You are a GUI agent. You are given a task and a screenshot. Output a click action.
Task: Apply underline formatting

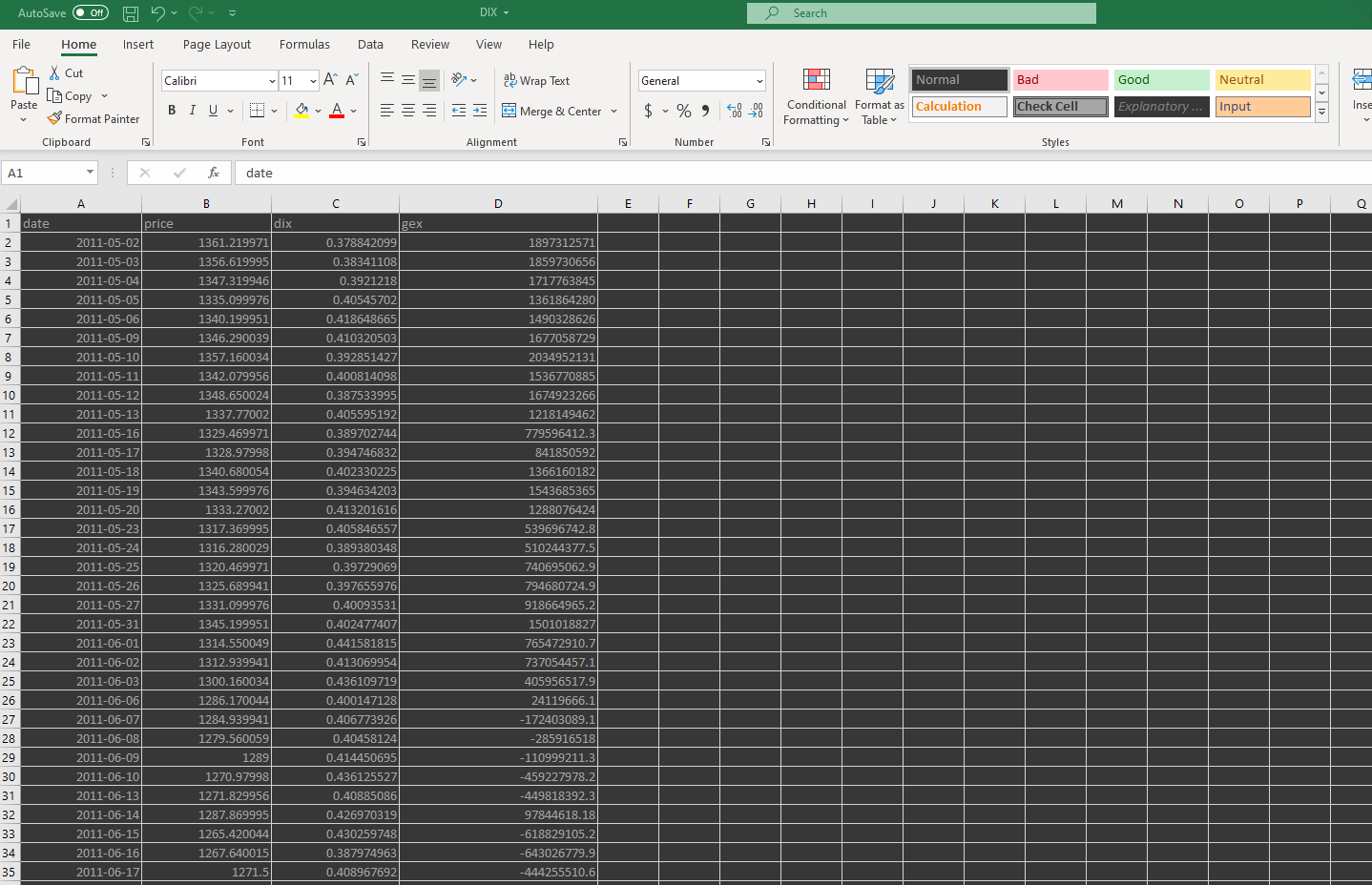click(x=213, y=111)
